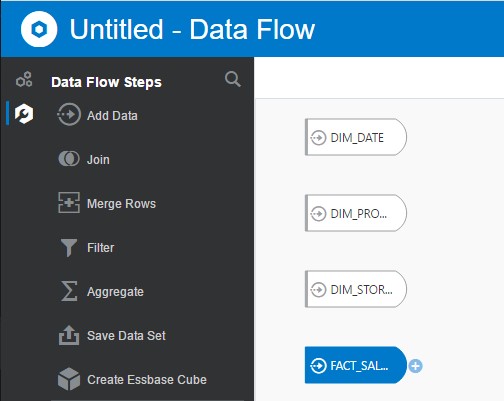Select the DIM_DATE node
This screenshot has width=504, height=401.
pyautogui.click(x=356, y=137)
